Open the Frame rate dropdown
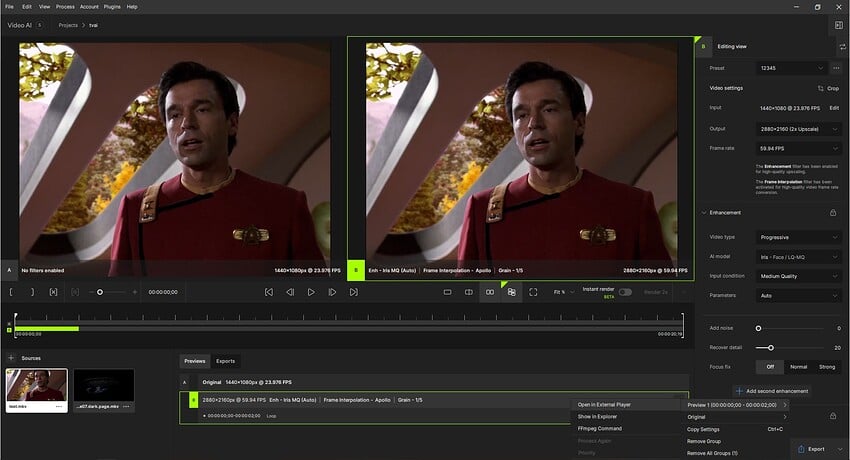Screen dimensions: 850x460 tap(799, 148)
